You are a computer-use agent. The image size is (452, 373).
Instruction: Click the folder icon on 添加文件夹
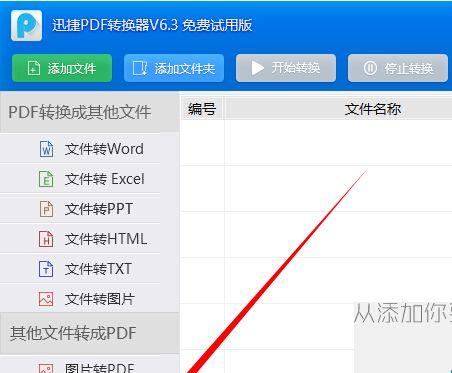[140, 68]
